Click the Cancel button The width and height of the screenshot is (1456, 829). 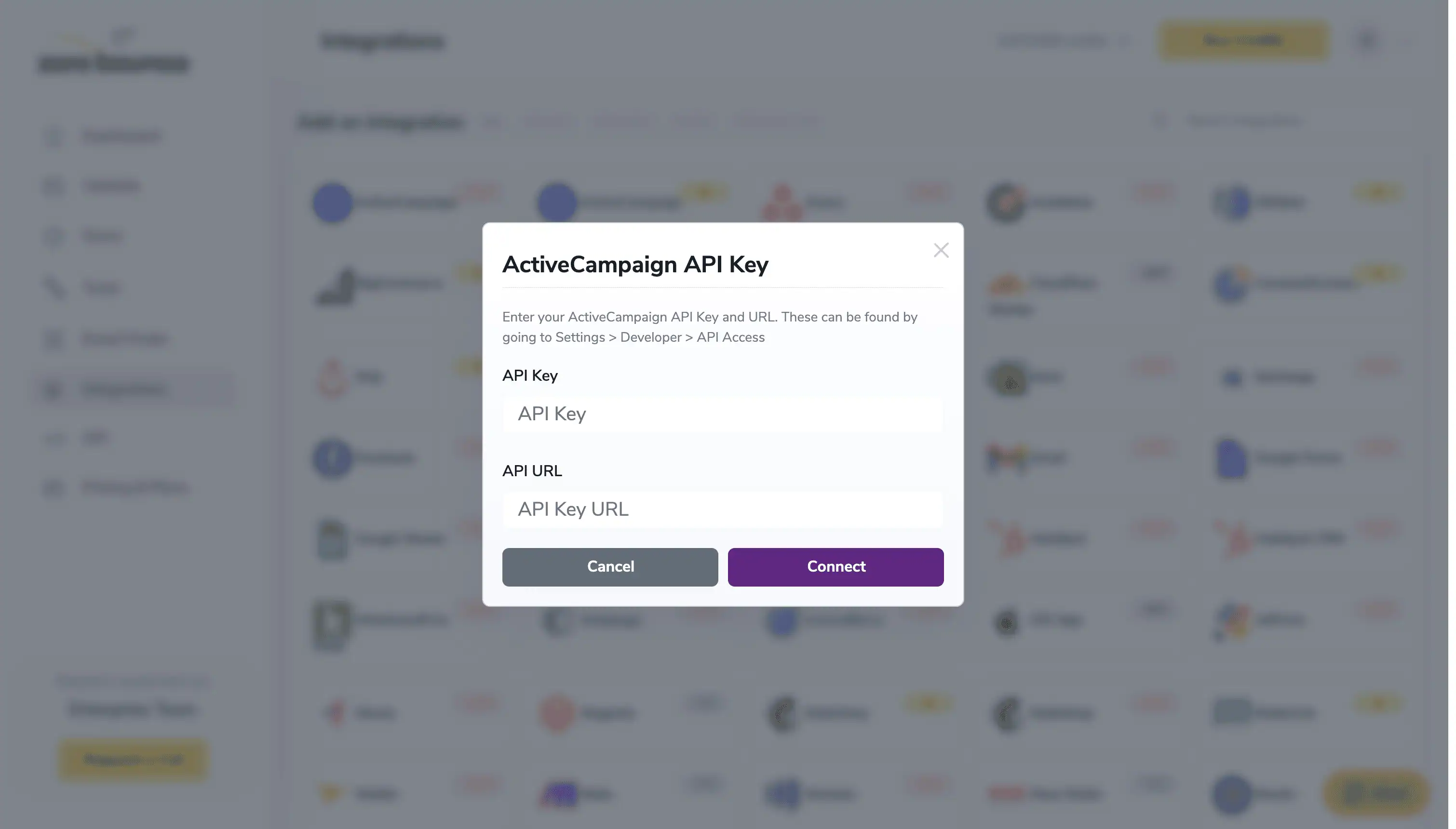point(610,566)
